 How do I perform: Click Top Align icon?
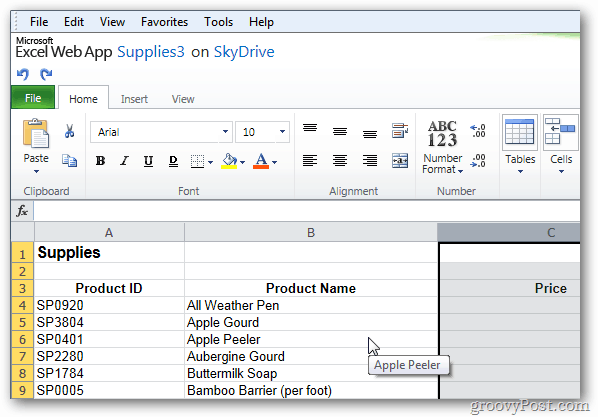click(x=310, y=128)
